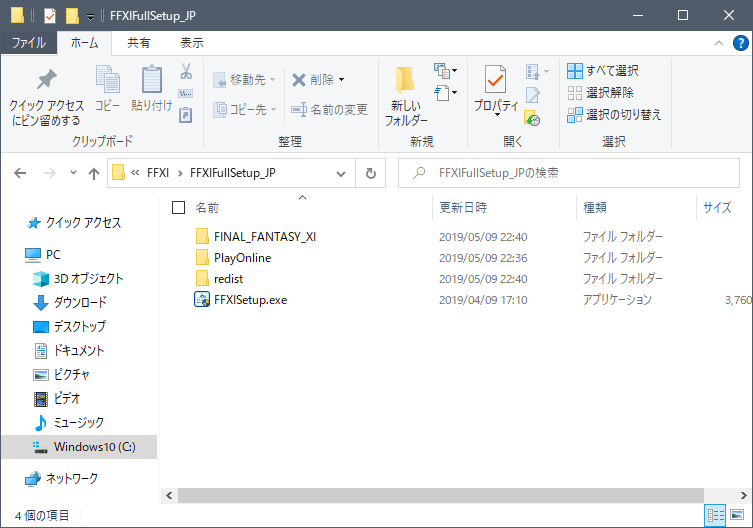Open デスクトップ in navigation pane
The image size is (753, 528).
click(69, 327)
